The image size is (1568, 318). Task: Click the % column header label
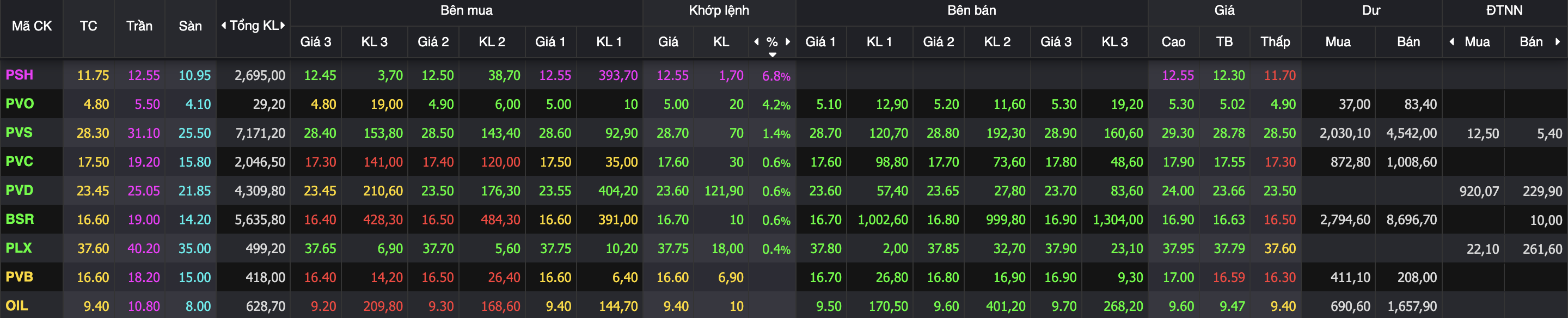pos(772,42)
